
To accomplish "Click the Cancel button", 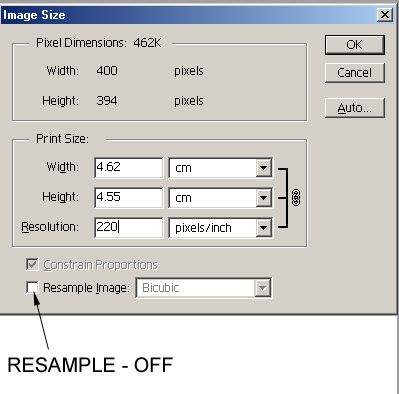I will (x=355, y=73).
